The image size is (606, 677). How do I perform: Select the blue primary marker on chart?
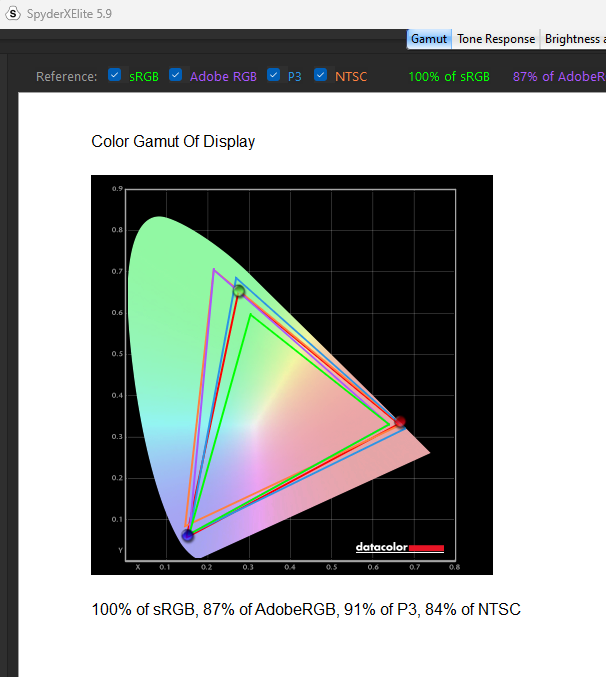coord(187,536)
